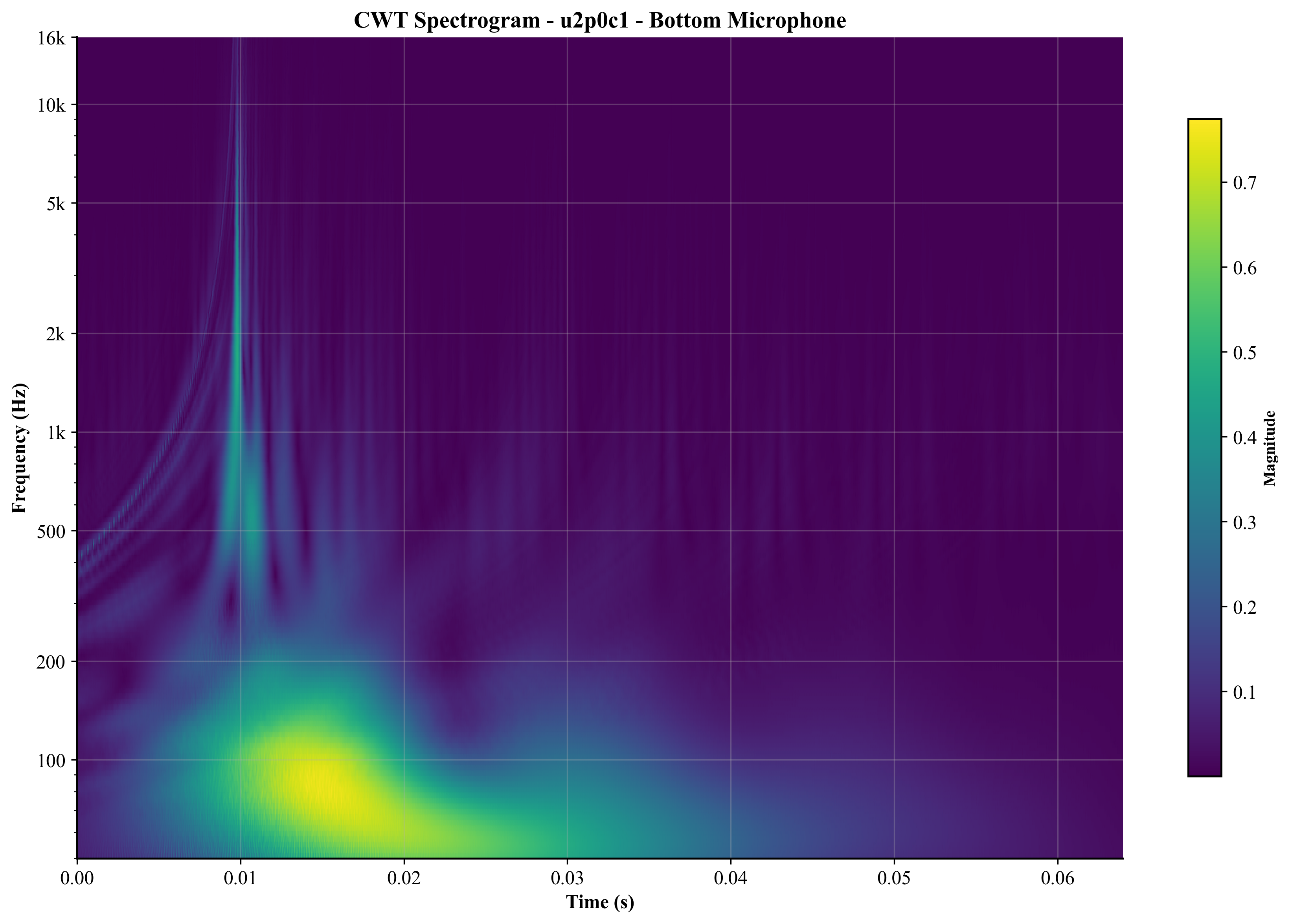Click the "0.1" colorbar tick label

[x=1244, y=692]
